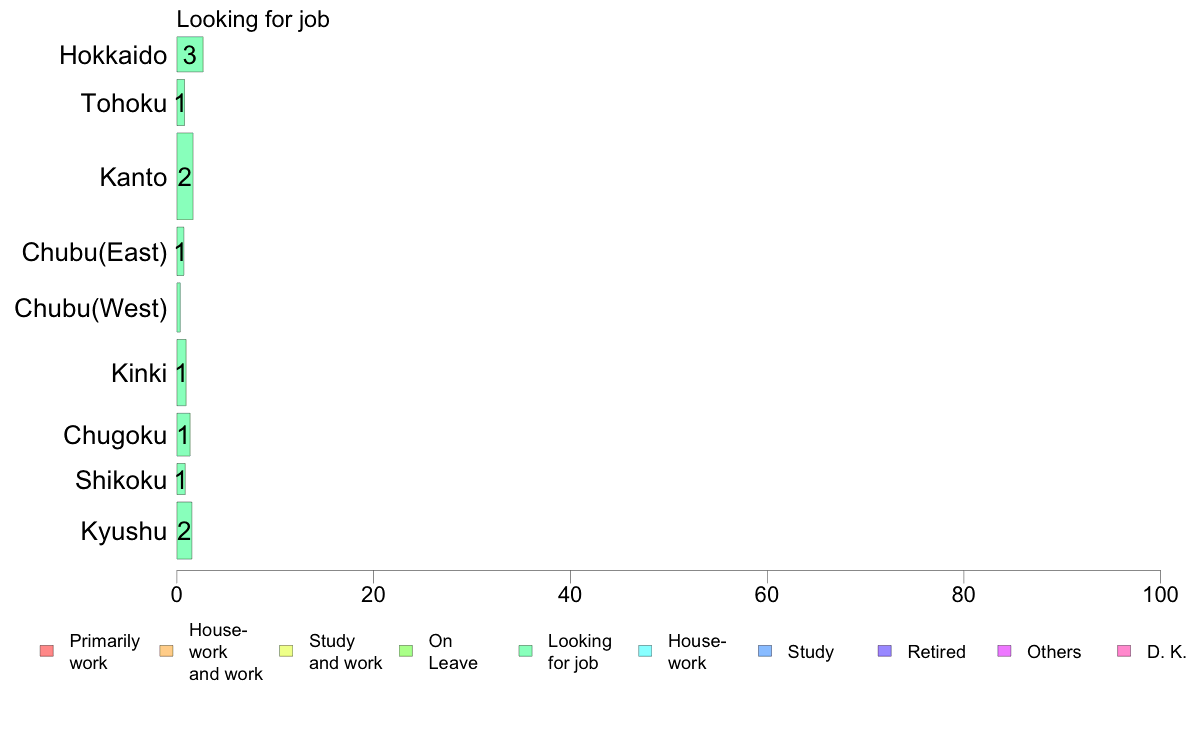Select the Housework cyan legend swatch

click(x=645, y=651)
